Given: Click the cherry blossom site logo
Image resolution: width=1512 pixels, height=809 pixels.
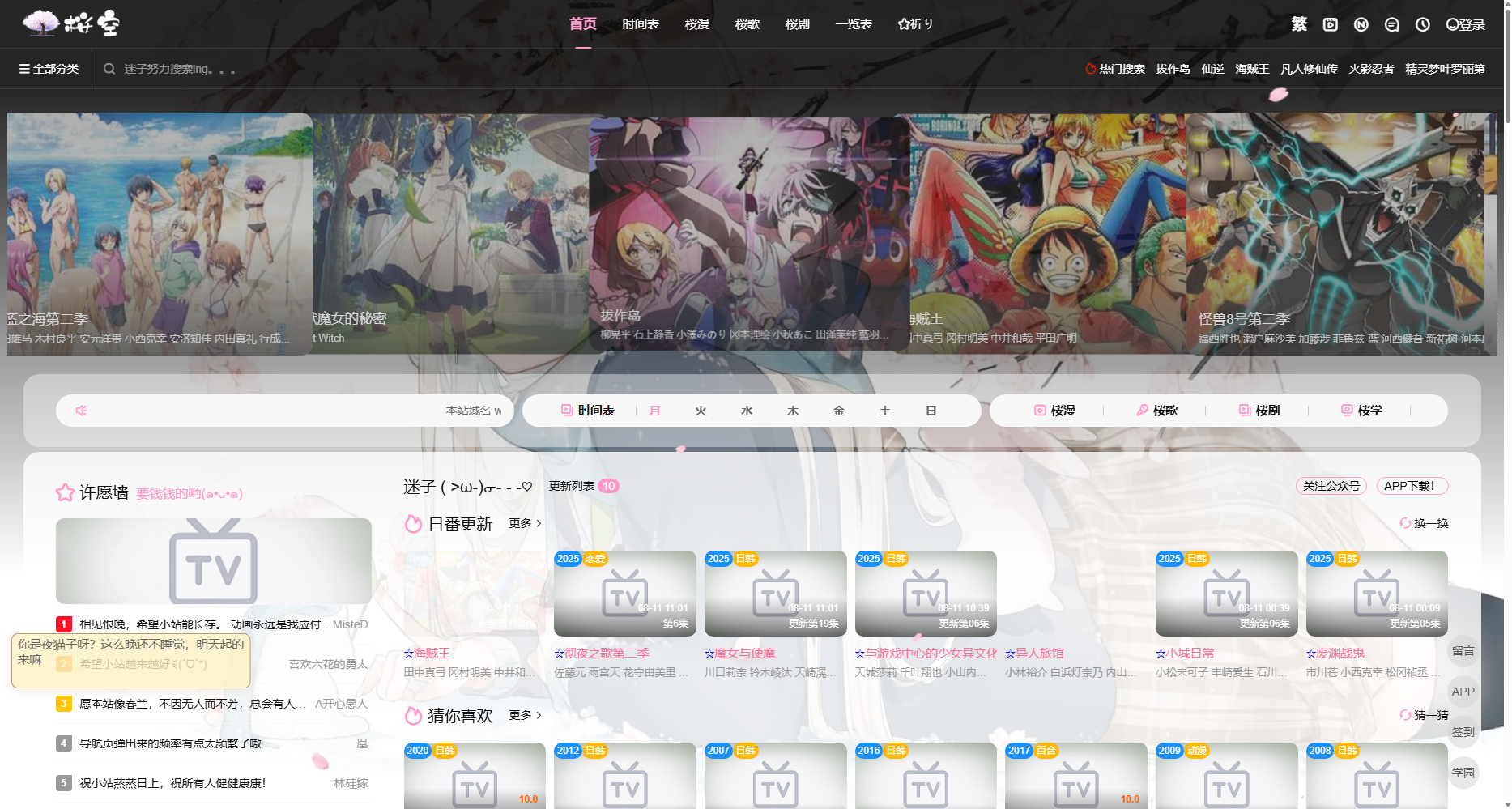Looking at the screenshot, I should 71,23.
